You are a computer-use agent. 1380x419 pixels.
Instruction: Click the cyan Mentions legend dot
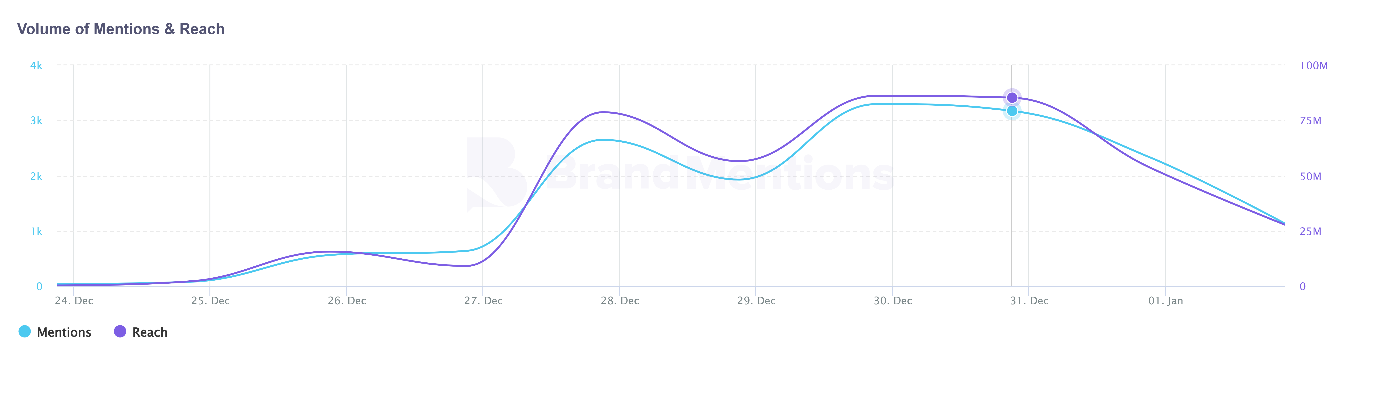point(25,332)
